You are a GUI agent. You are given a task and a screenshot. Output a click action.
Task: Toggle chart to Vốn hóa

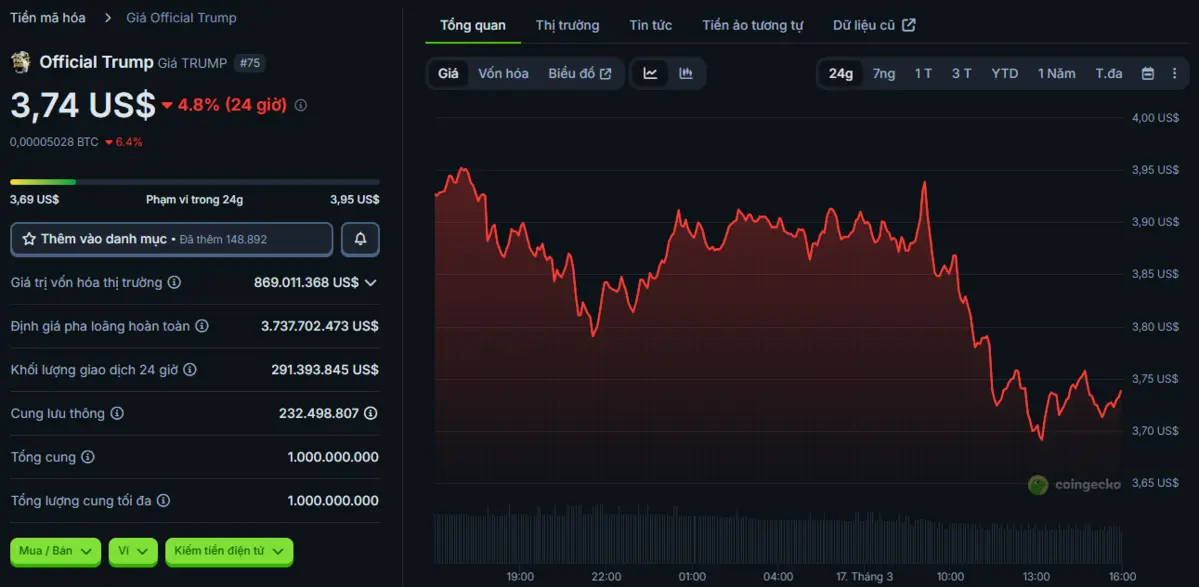[x=503, y=73]
